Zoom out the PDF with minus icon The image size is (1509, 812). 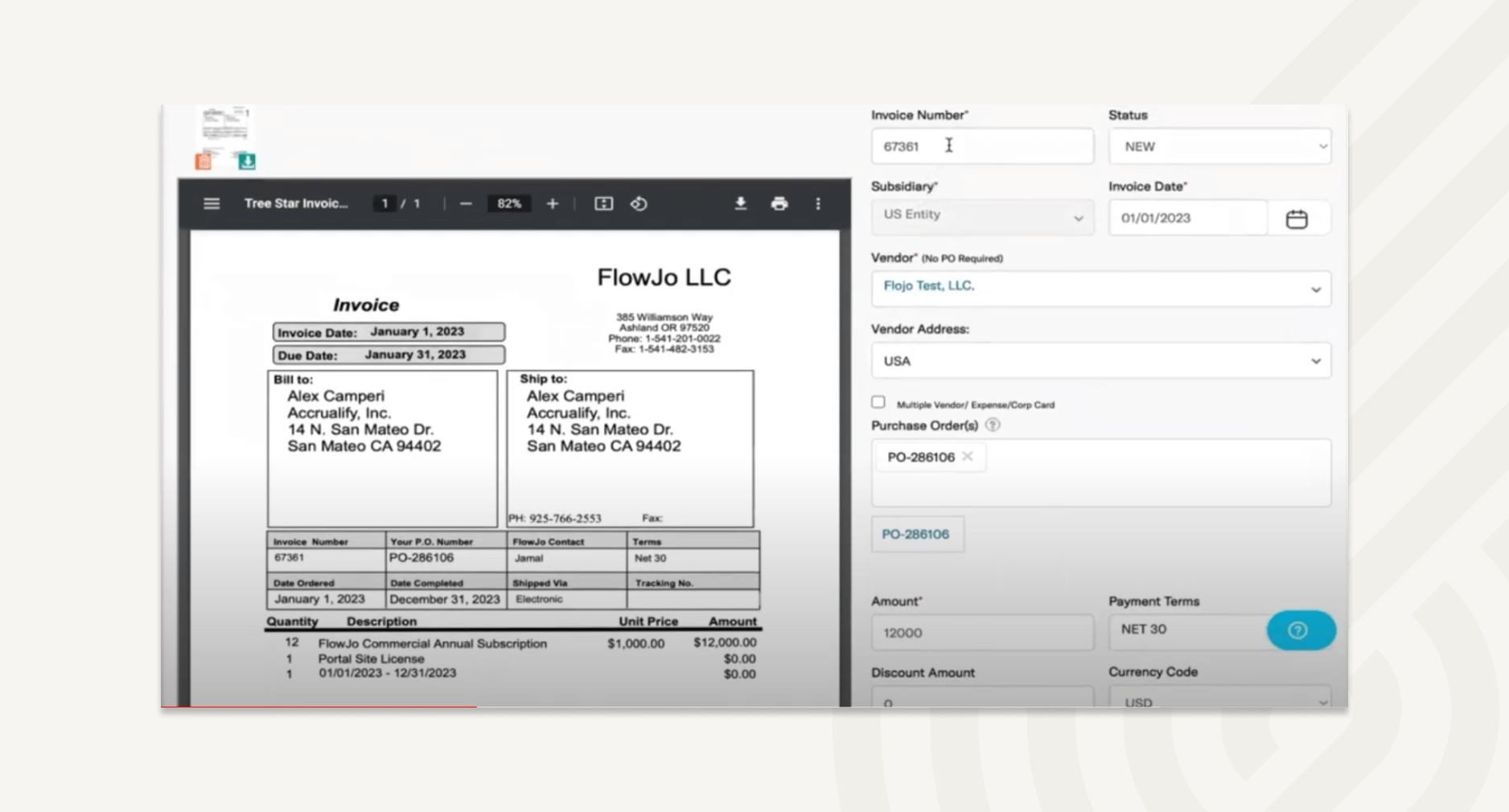coord(466,203)
